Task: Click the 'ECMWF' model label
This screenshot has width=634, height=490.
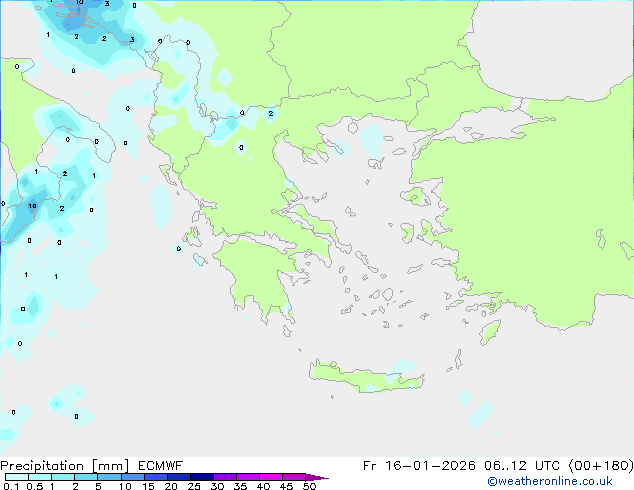Action: pos(161,466)
